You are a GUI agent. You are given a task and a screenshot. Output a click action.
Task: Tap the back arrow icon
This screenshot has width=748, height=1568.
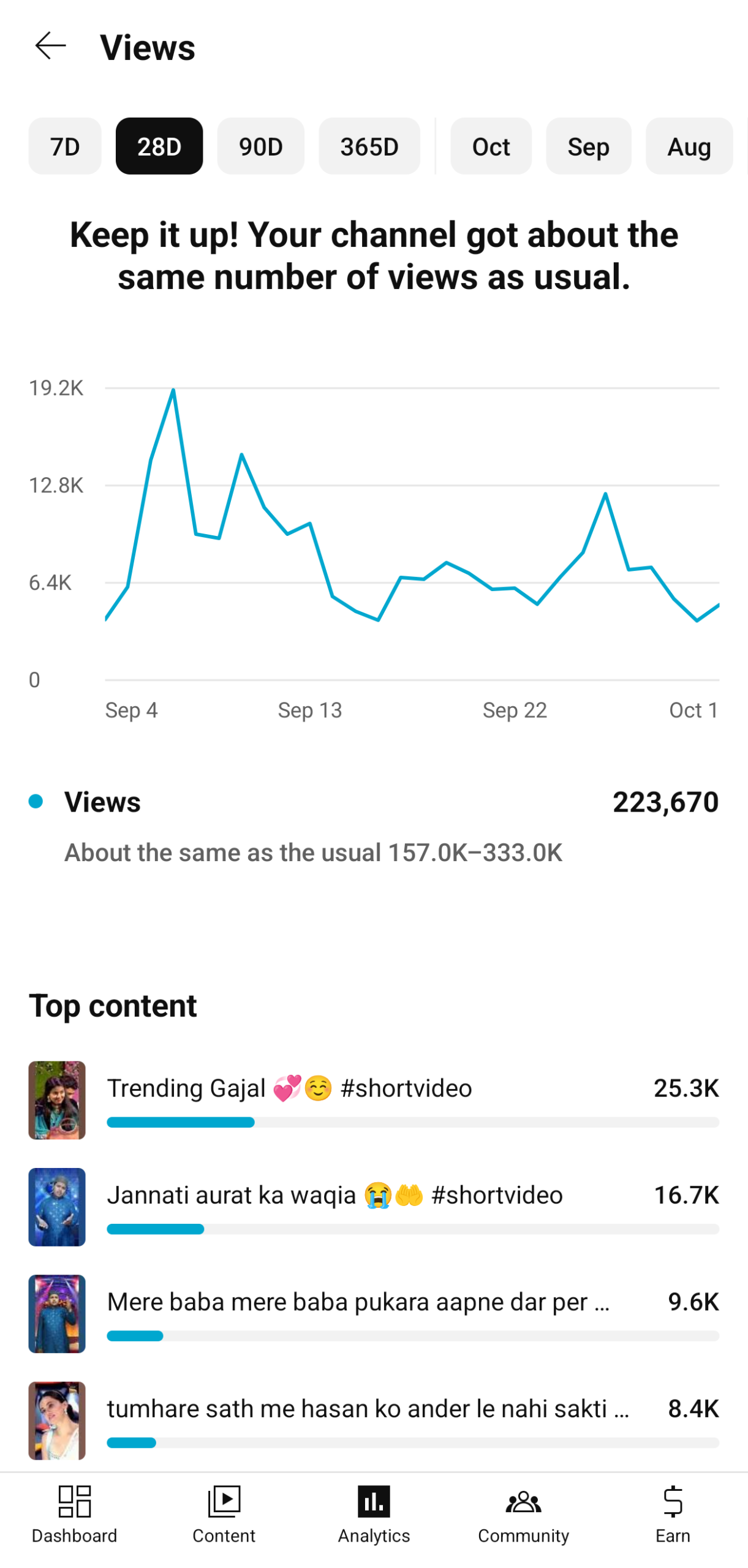pyautogui.click(x=50, y=47)
